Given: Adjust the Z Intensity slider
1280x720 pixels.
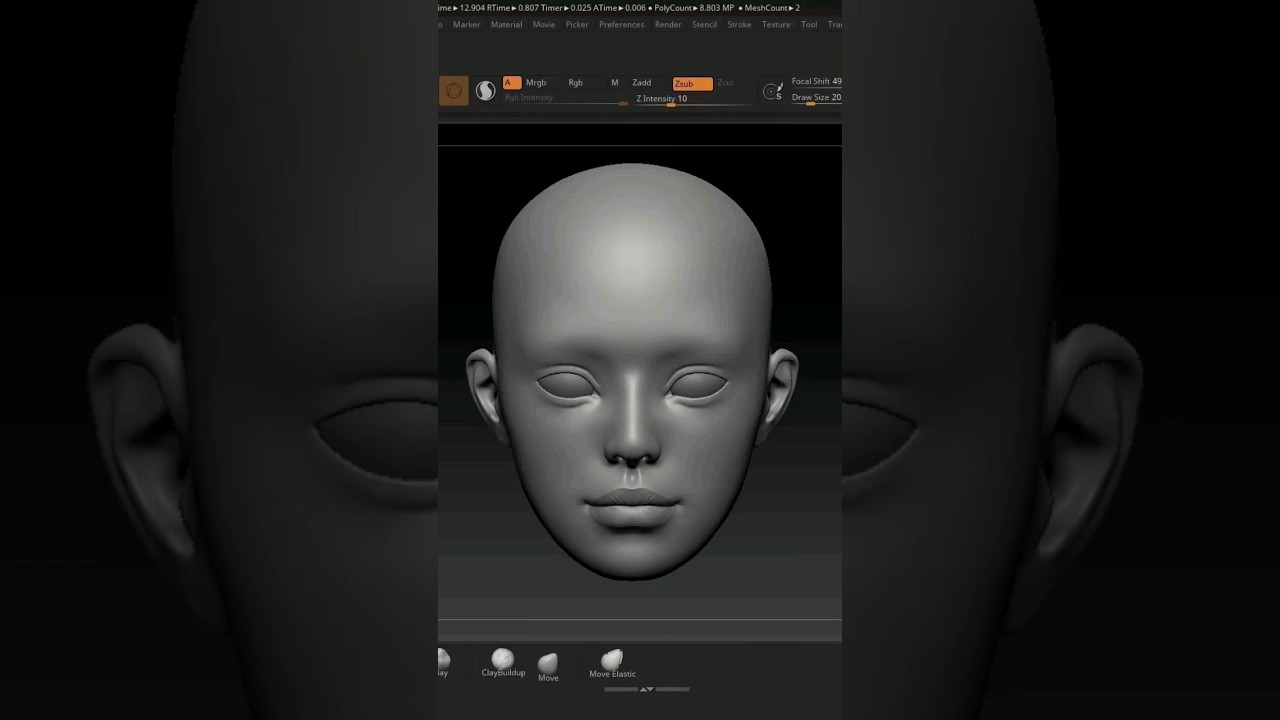Looking at the screenshot, I should 690,99.
